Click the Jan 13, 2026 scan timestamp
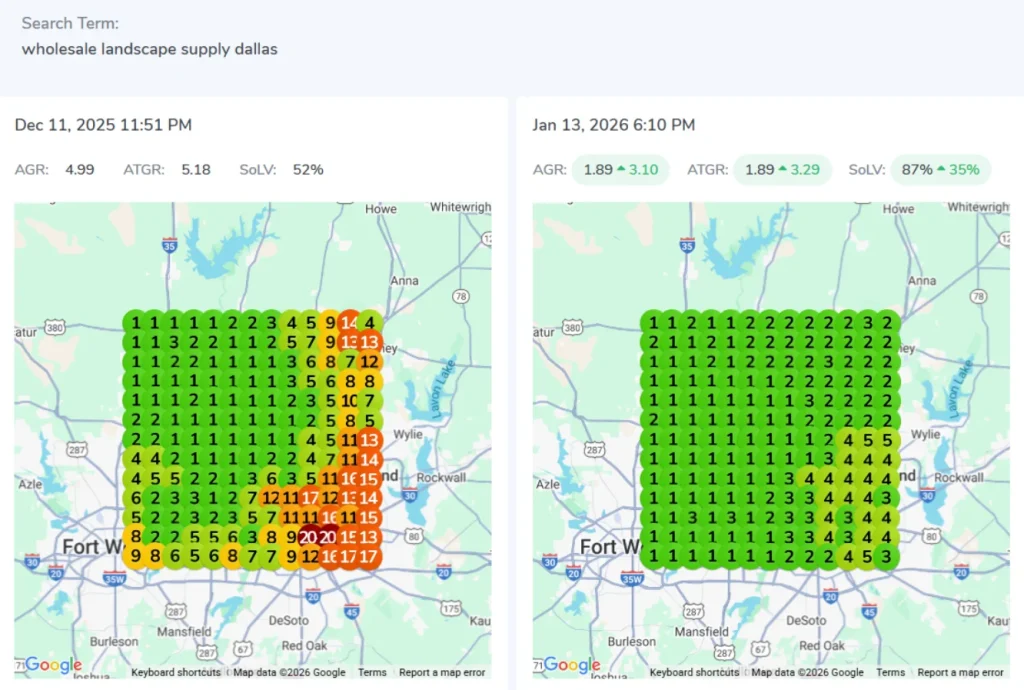Viewport: 1024px width, 690px height. tap(613, 125)
